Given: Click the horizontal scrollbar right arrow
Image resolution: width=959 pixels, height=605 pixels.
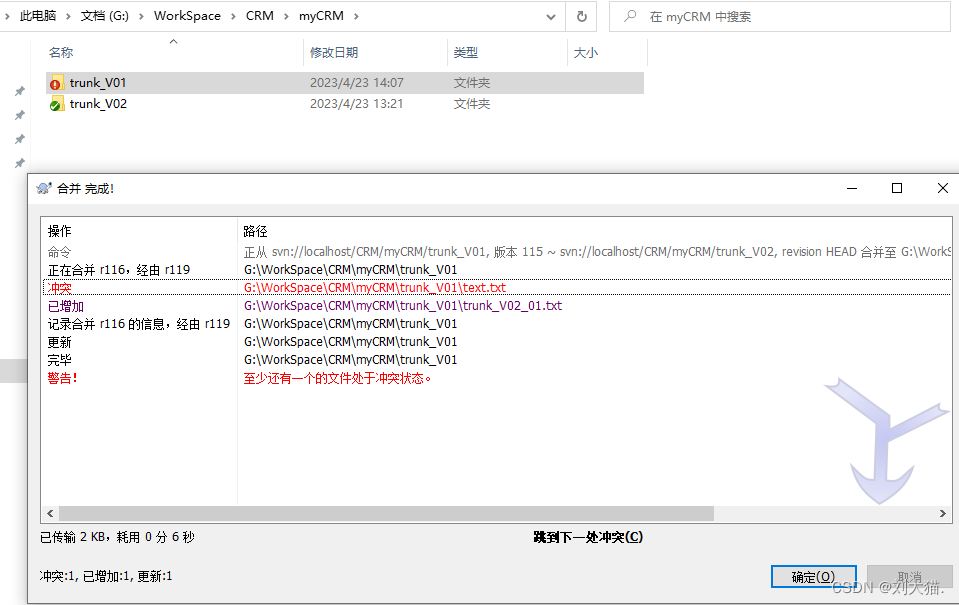Looking at the screenshot, I should pos(942,514).
